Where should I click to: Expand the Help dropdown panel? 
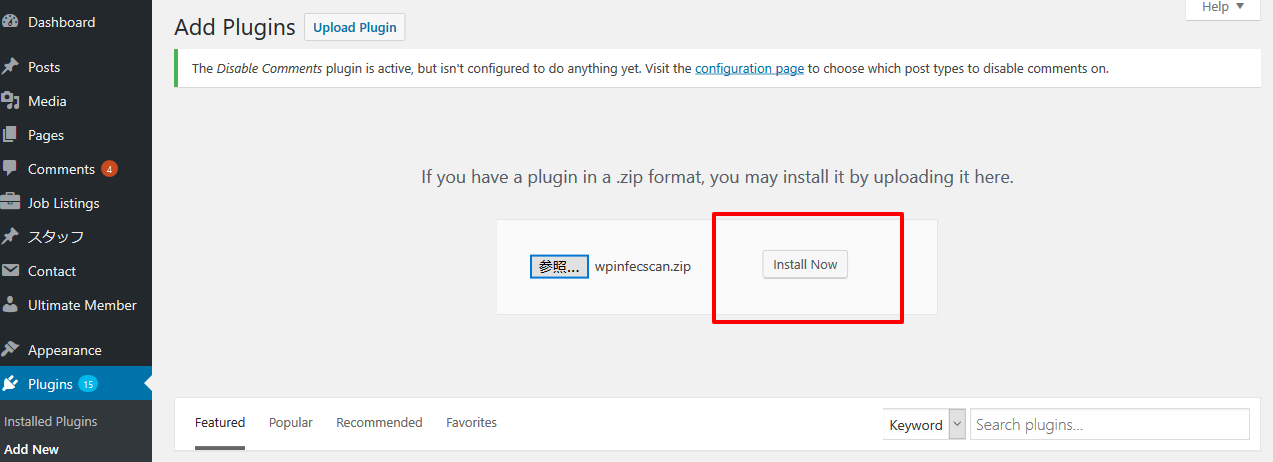pos(1222,8)
